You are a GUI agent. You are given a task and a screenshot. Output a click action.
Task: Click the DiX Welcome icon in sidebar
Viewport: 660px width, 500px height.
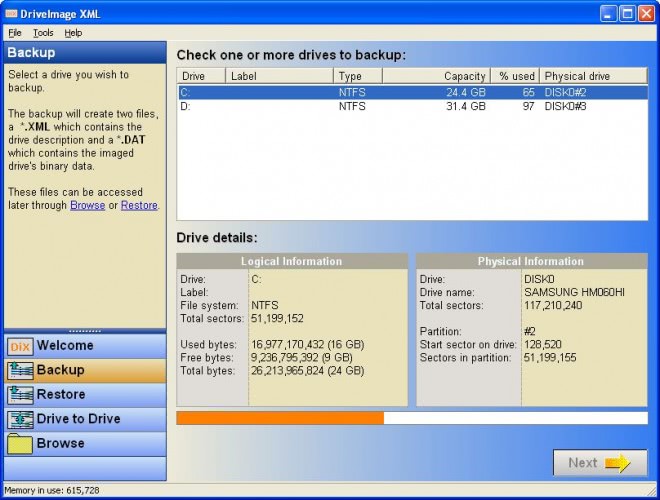20,346
